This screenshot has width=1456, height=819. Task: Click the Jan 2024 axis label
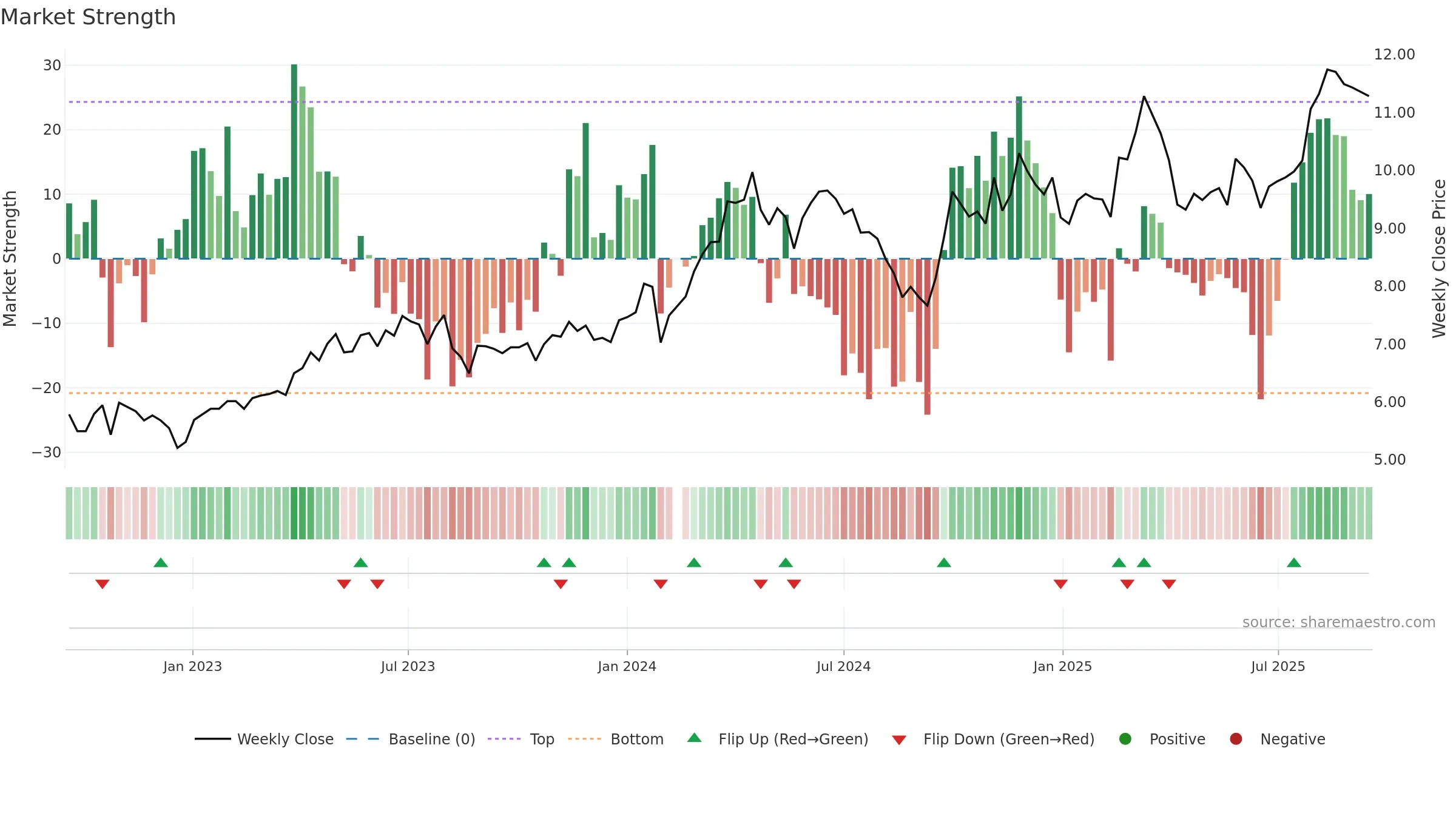coord(627,667)
